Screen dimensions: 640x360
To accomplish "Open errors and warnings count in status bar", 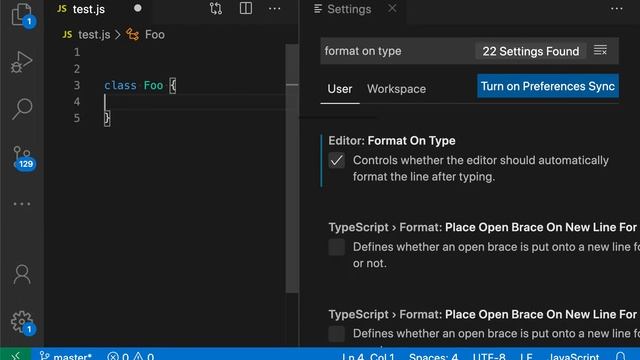I will pyautogui.click(x=131, y=356).
